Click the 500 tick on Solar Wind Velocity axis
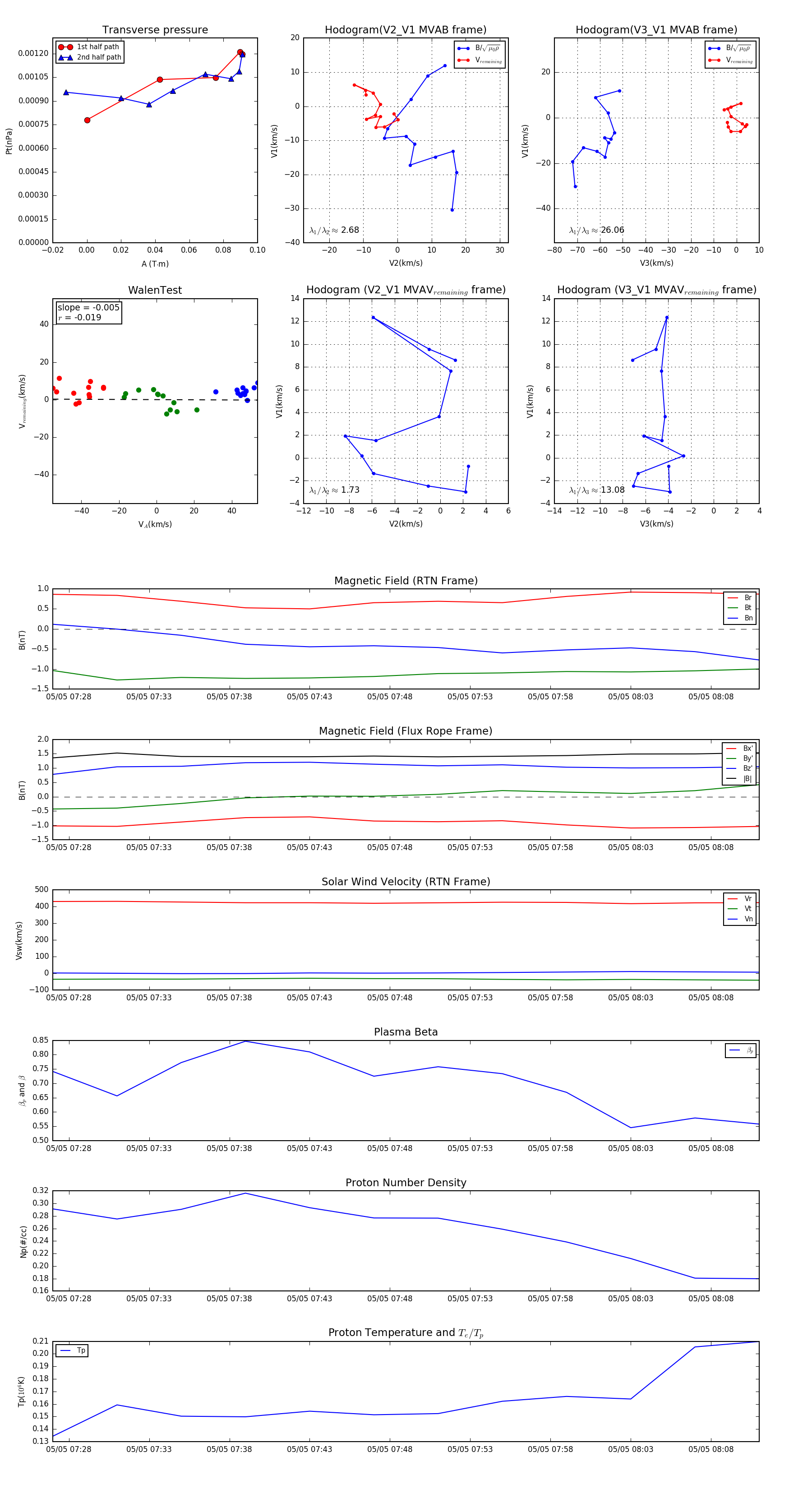The width and height of the screenshot is (812, 1489). [x=42, y=889]
